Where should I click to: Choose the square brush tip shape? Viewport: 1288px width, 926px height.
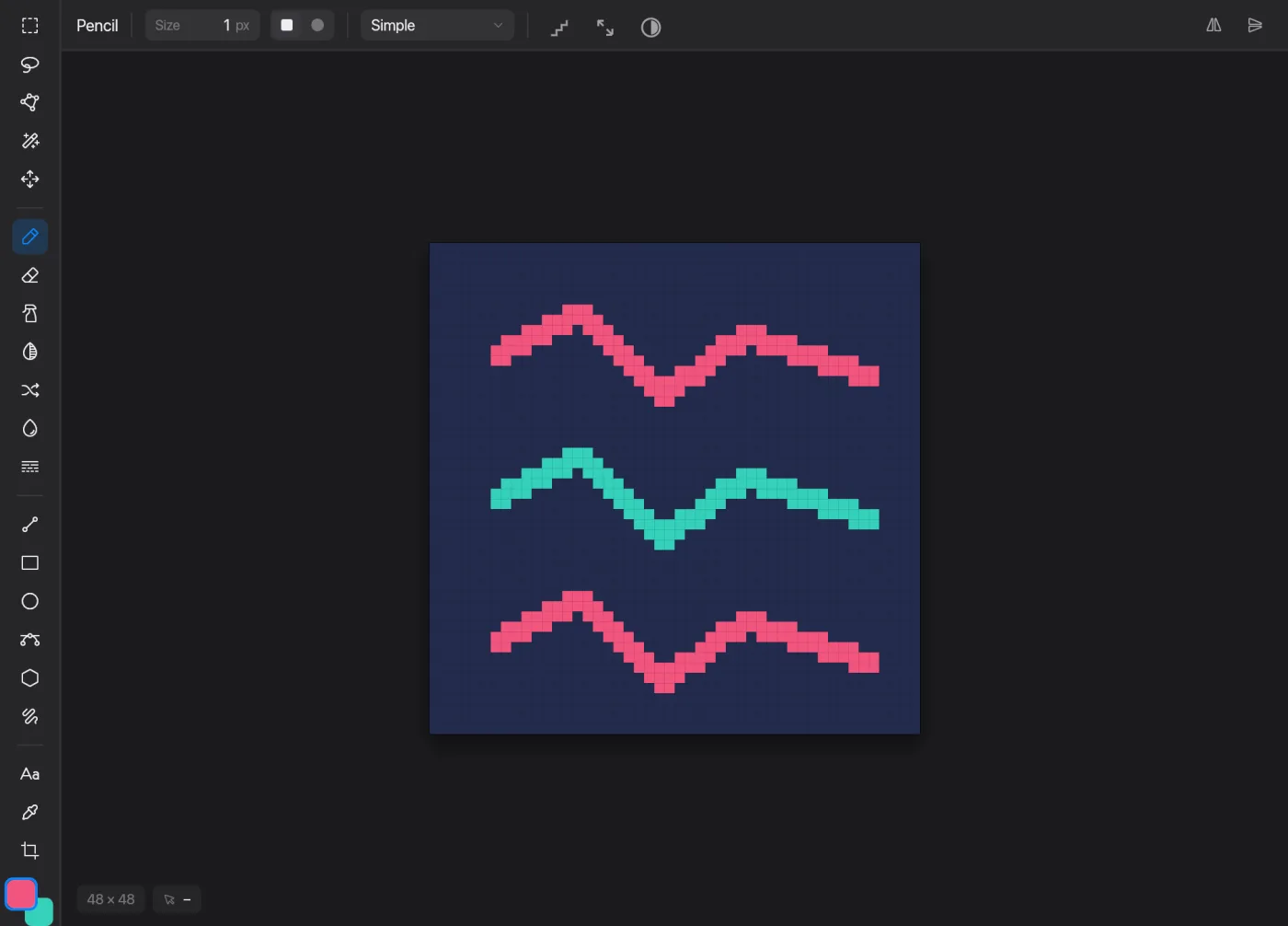[x=287, y=25]
